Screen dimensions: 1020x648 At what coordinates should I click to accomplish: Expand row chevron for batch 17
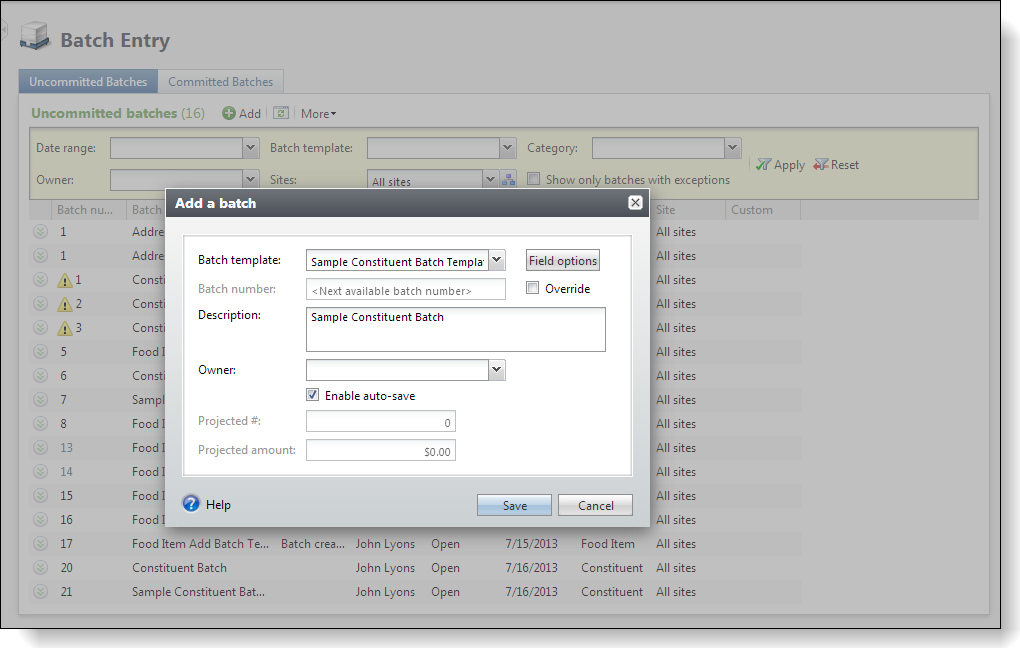pos(40,544)
